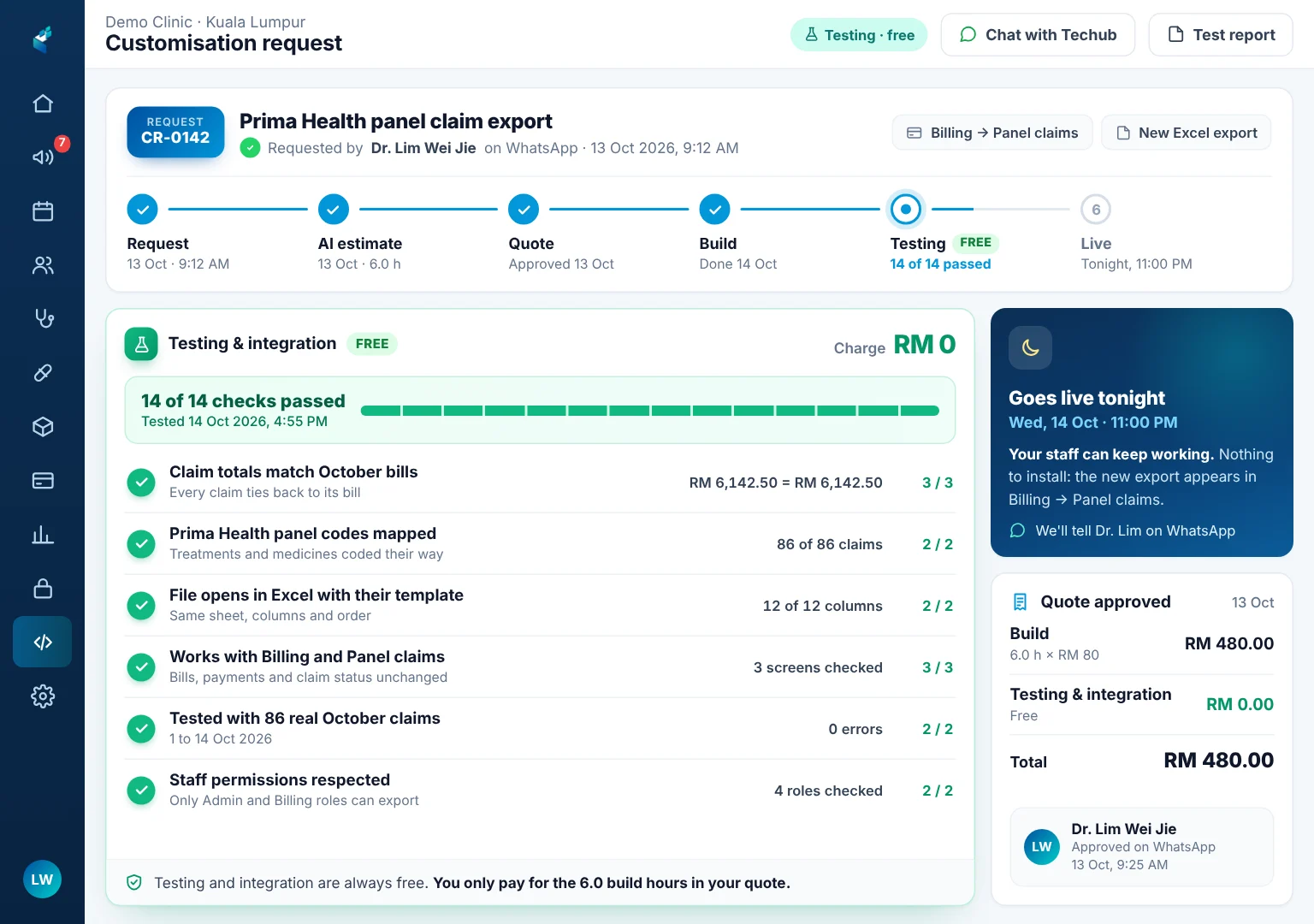
Task: Open the calendar icon in sidebar
Action: [x=43, y=211]
